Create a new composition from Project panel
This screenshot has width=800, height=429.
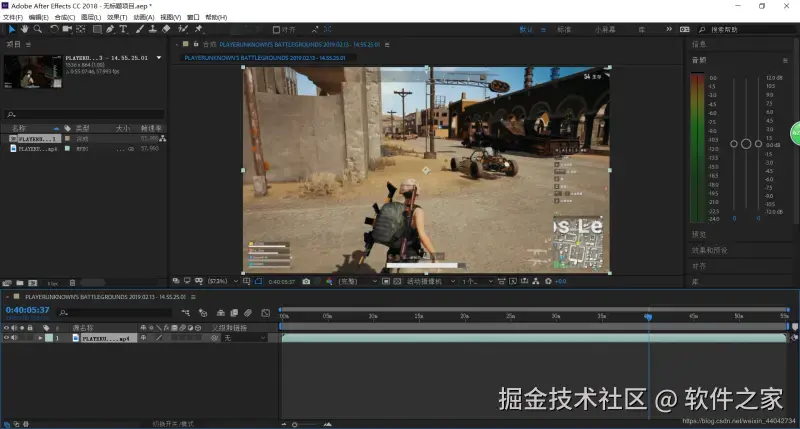(33, 283)
